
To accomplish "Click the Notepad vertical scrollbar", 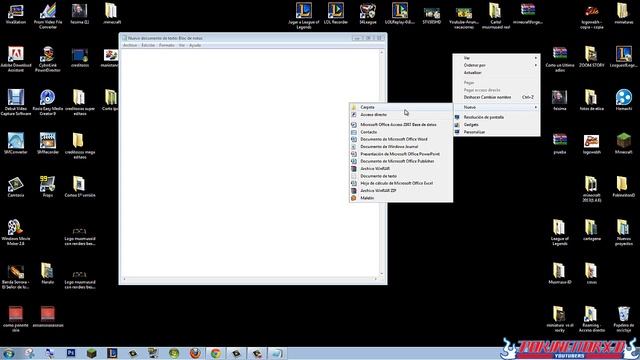I will coord(382,162).
